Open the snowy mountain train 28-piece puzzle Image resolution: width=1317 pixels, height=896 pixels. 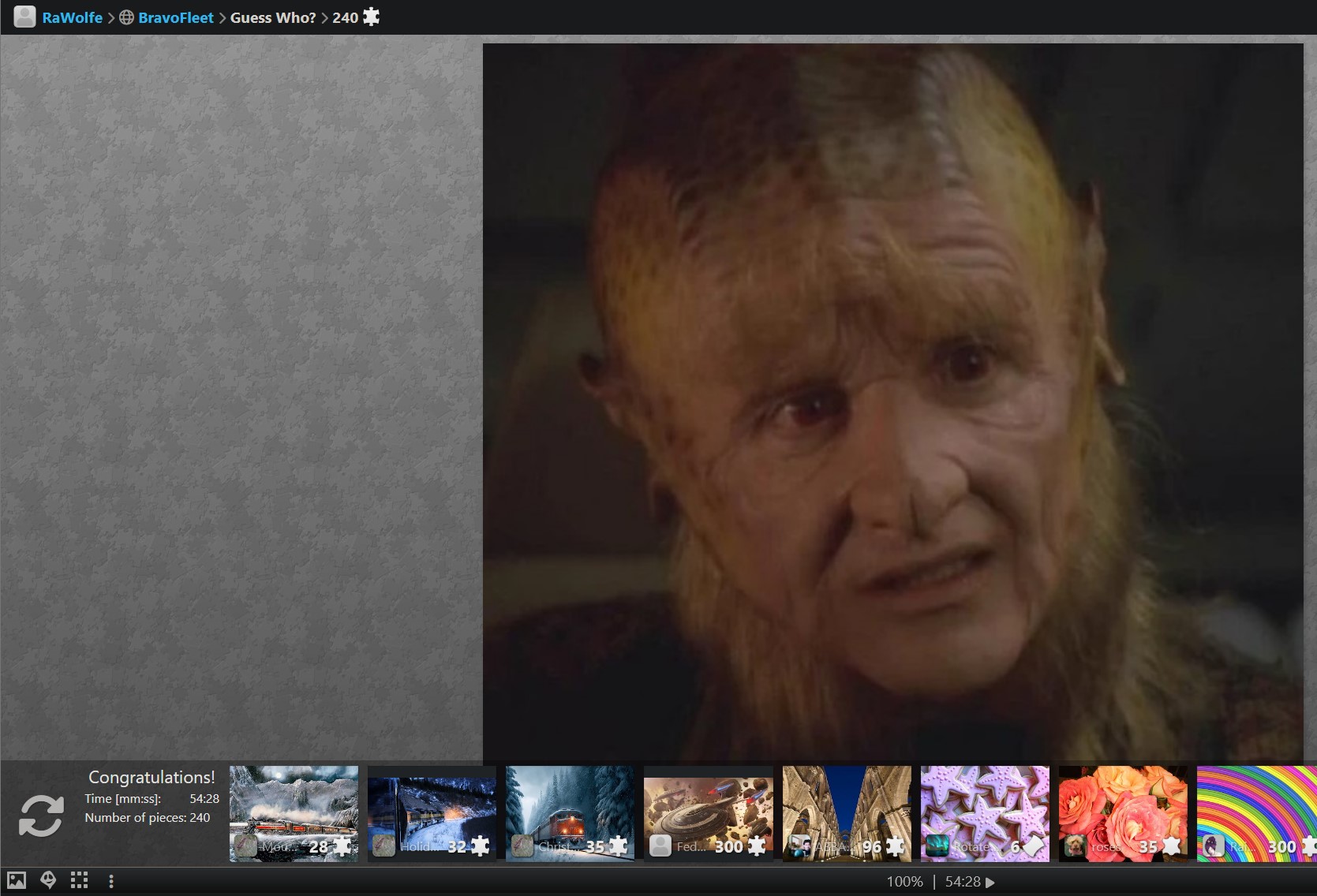pyautogui.click(x=294, y=813)
